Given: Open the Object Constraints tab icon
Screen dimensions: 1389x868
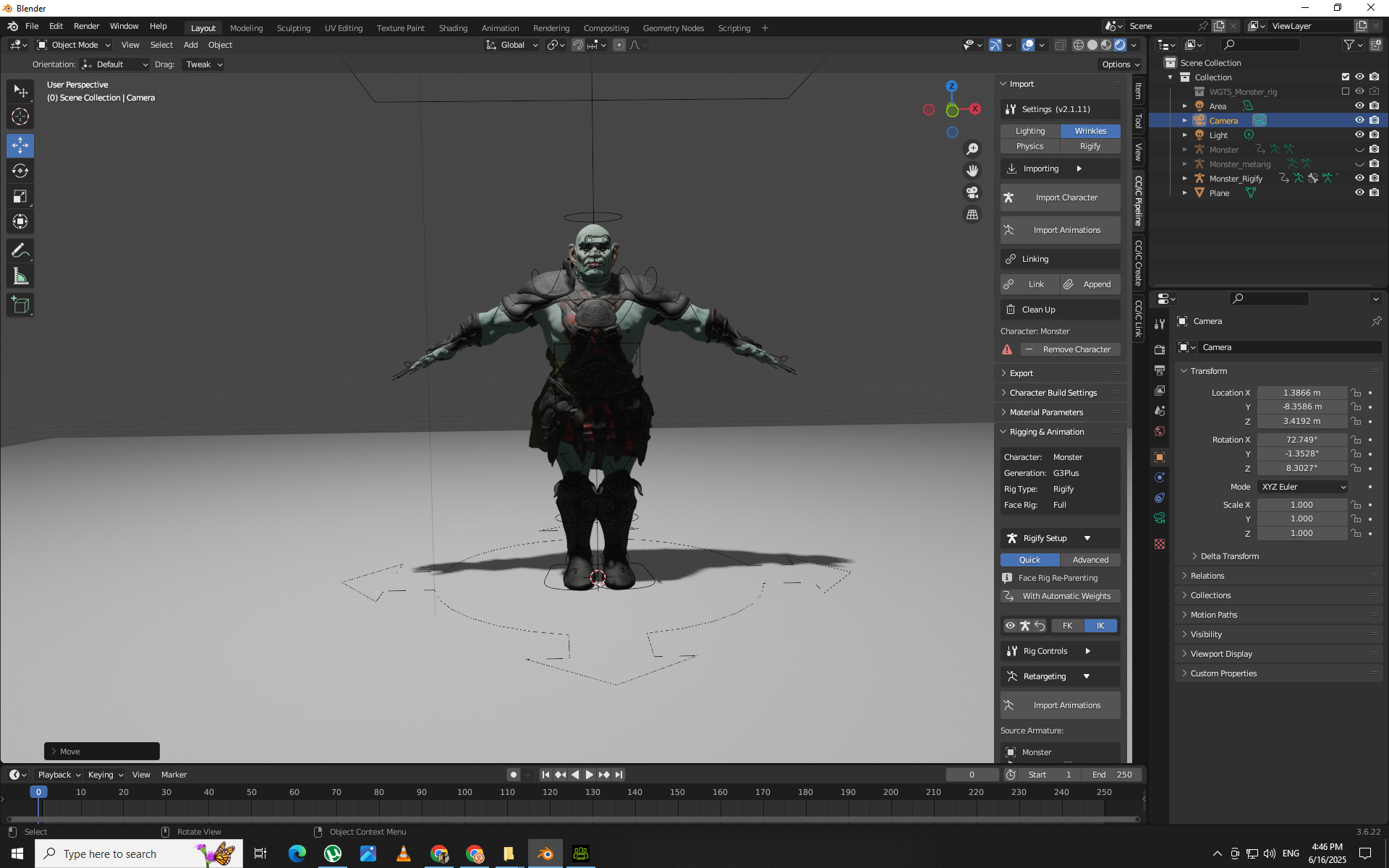Looking at the screenshot, I should (1160, 498).
